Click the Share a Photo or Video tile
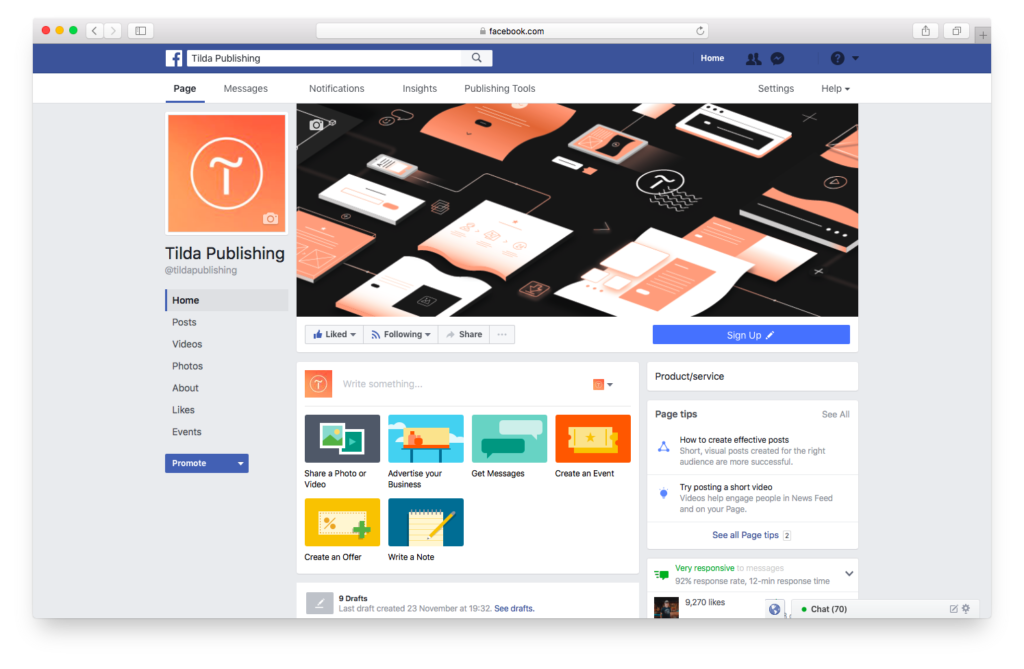Screen dimensions: 1024x669 point(342,451)
